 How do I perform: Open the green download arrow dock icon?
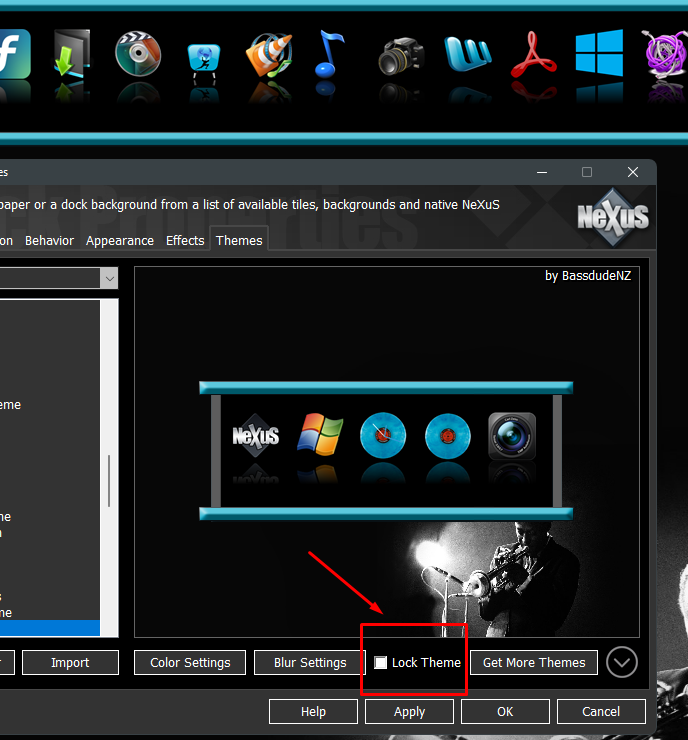click(72, 54)
